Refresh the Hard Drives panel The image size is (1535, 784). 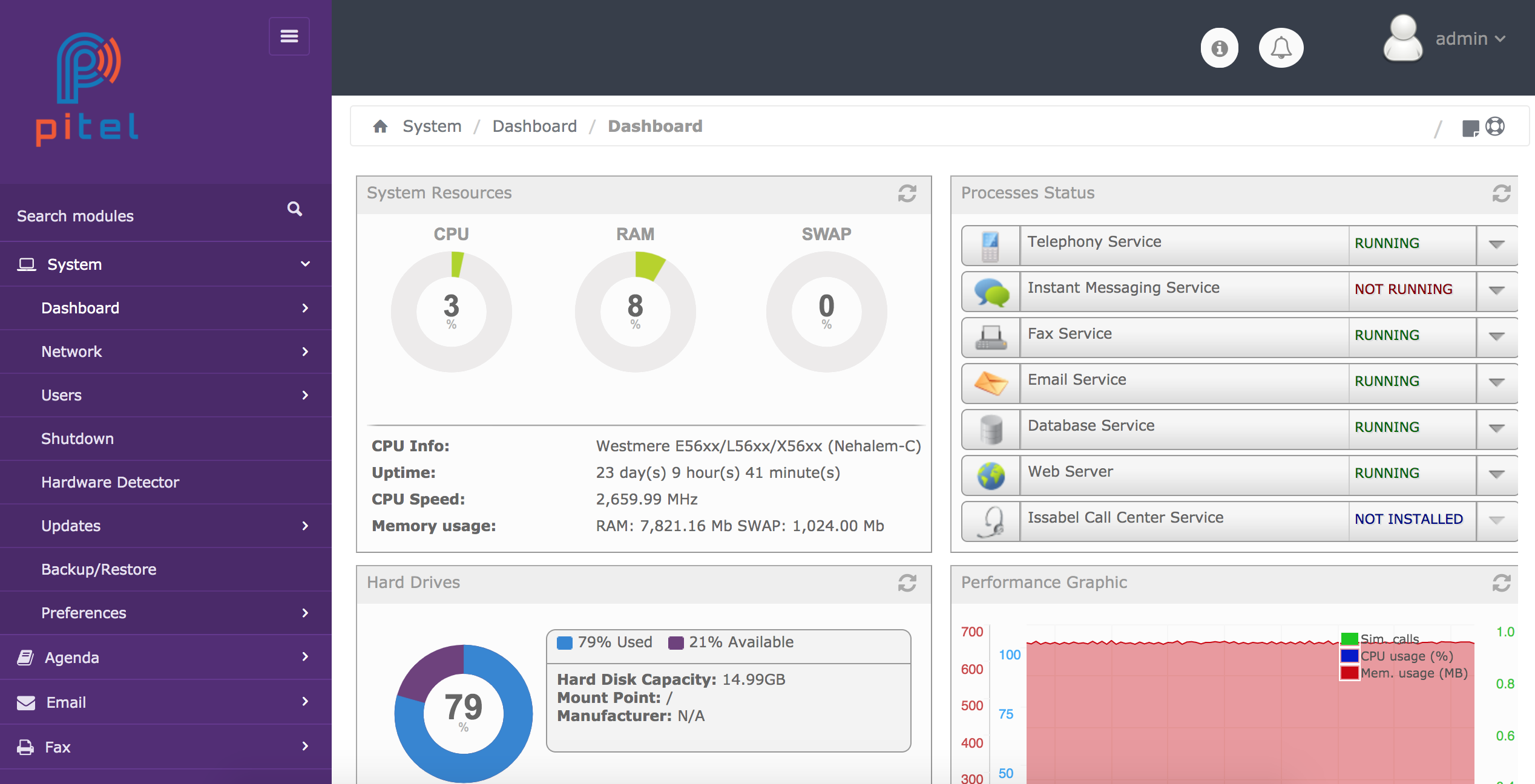pyautogui.click(x=907, y=583)
